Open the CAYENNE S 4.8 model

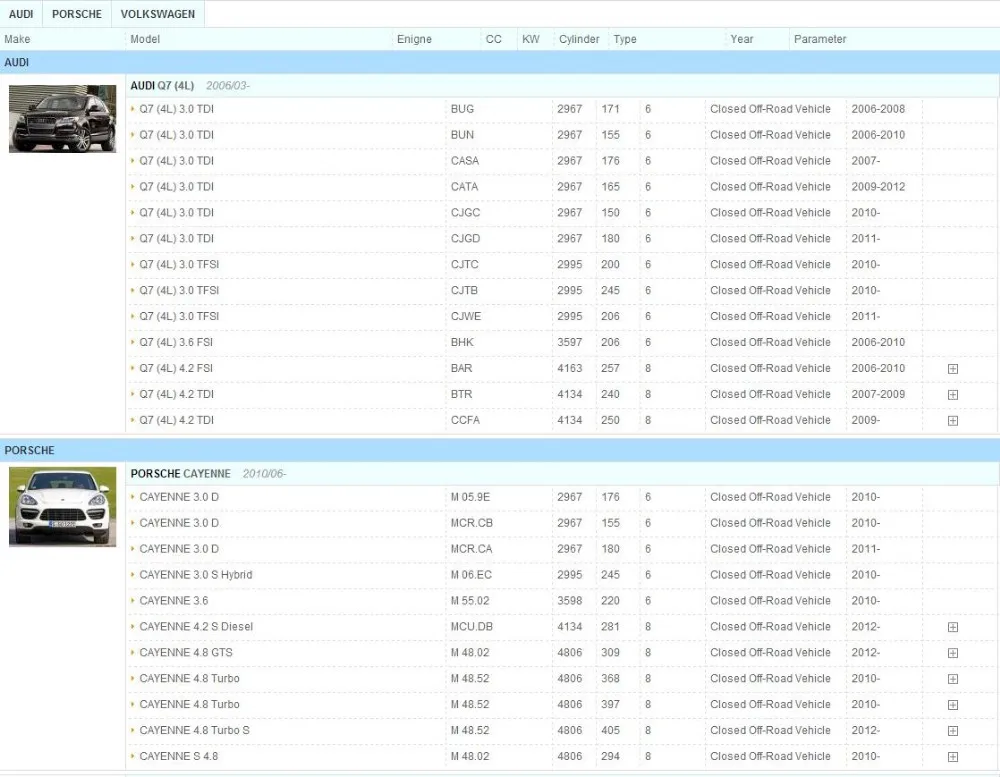[x=179, y=756]
